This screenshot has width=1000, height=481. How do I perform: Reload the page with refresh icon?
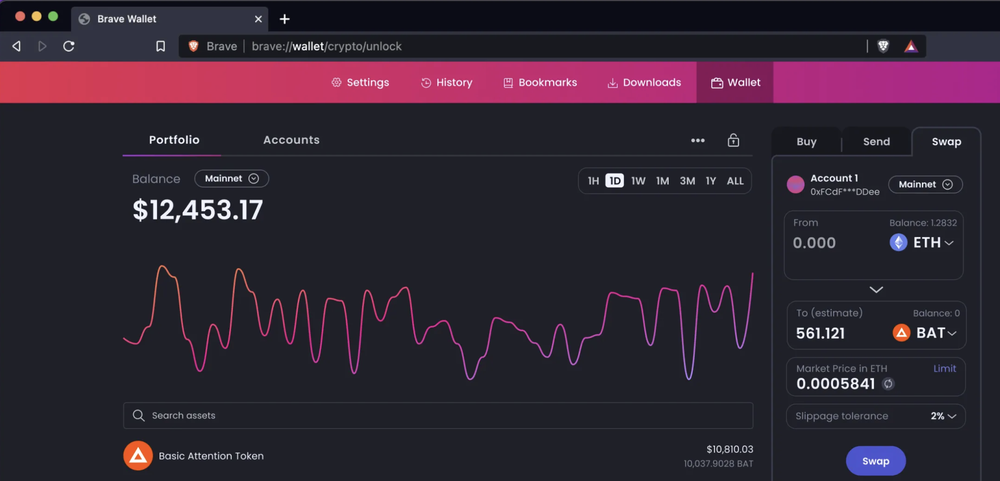coord(69,46)
